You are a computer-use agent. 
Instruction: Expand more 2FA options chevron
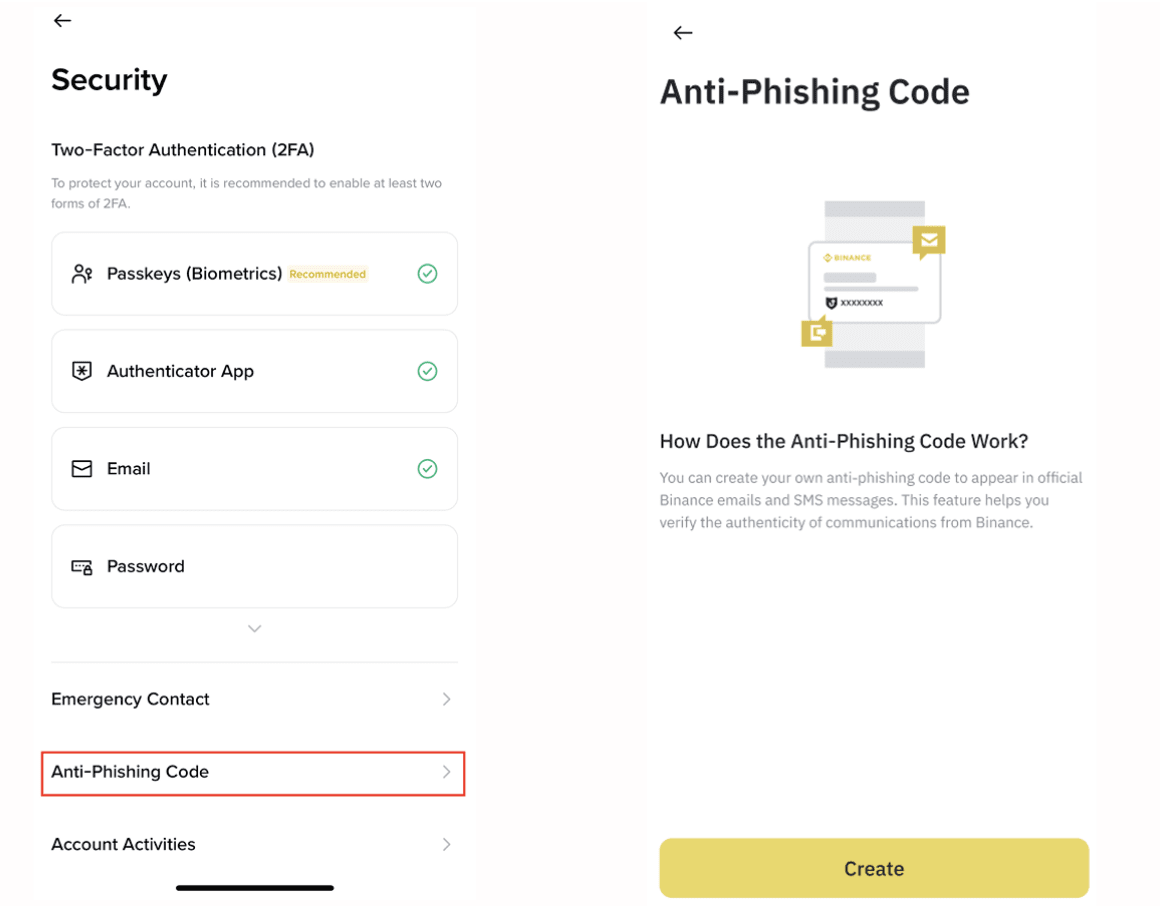pos(254,629)
